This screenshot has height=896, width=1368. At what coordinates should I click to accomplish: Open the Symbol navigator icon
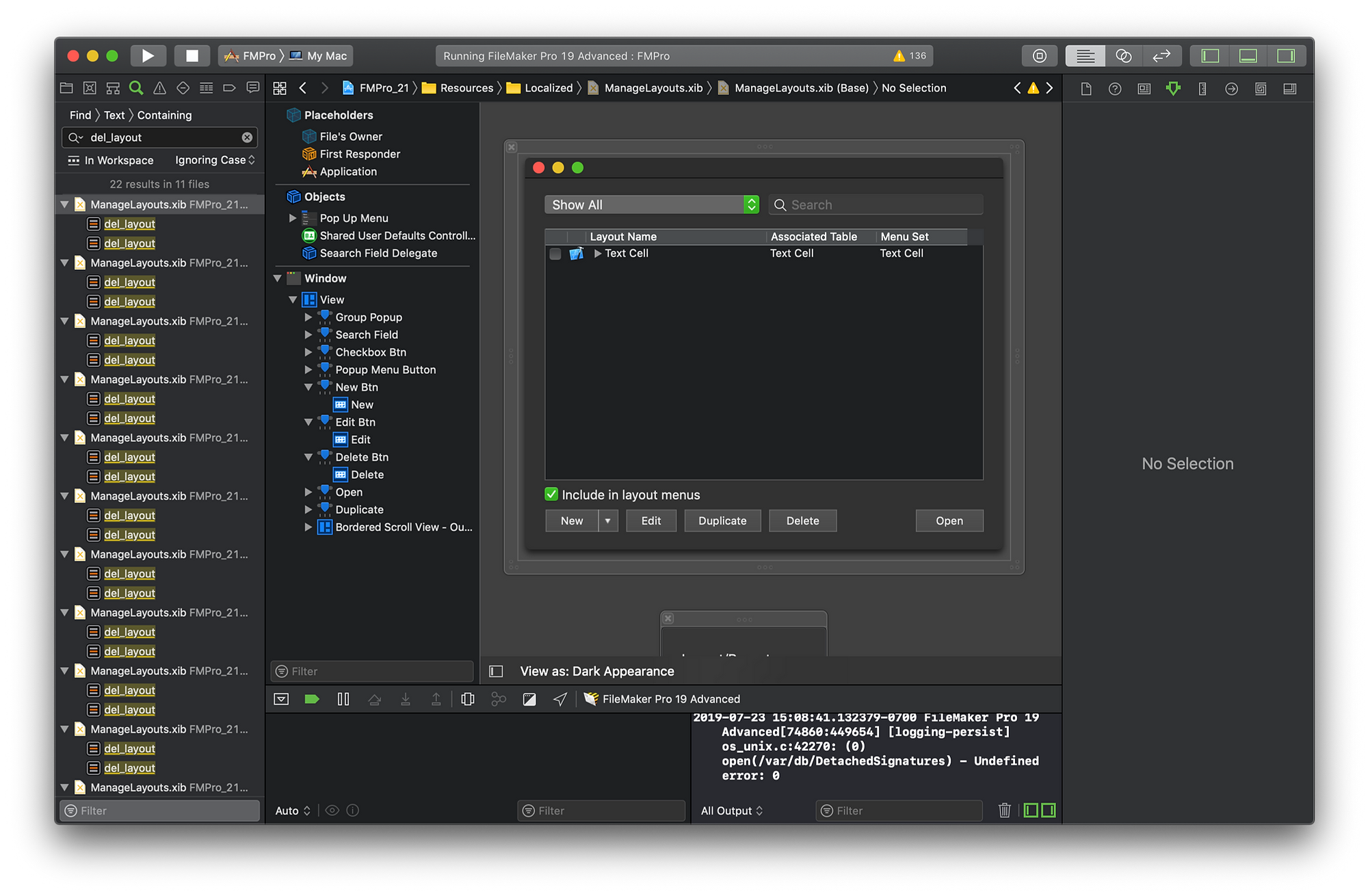tap(113, 88)
